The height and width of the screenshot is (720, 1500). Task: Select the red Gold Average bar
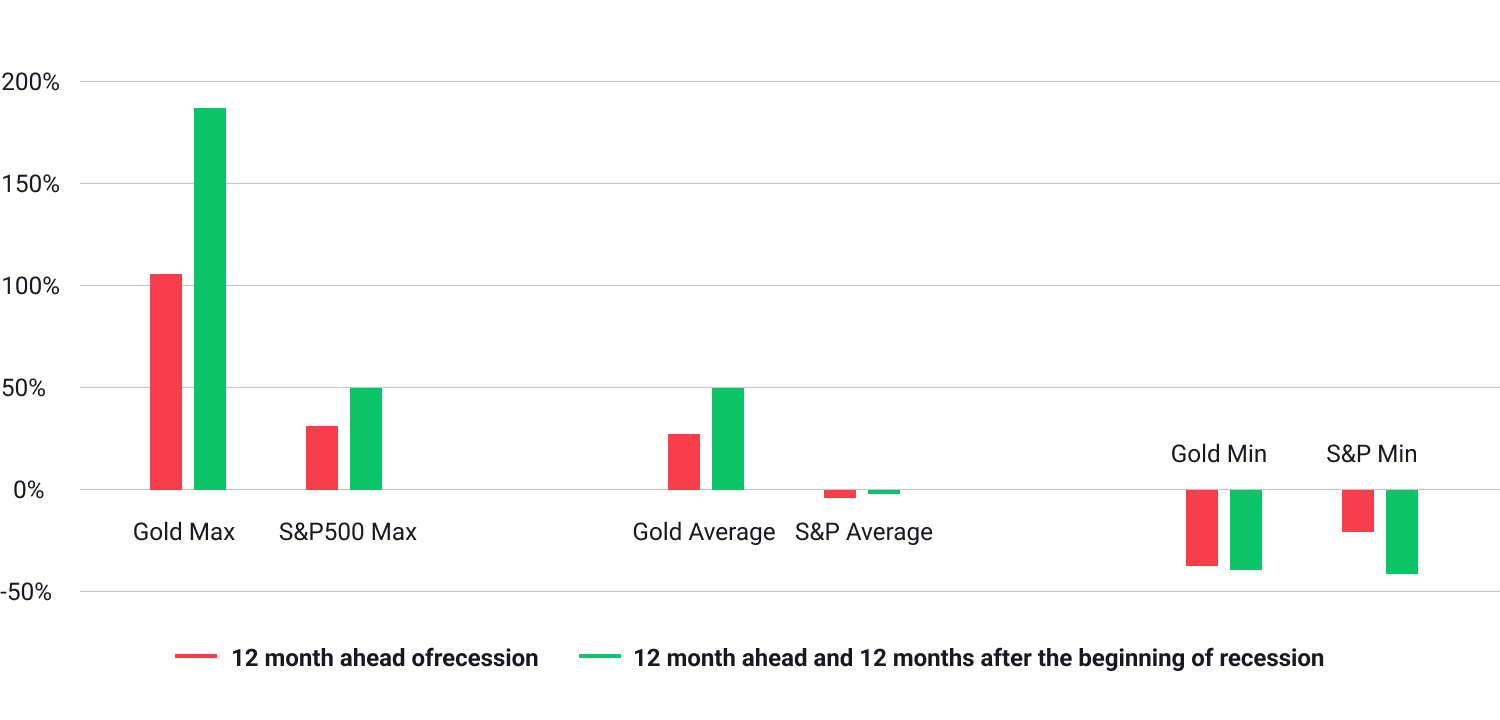click(x=684, y=461)
